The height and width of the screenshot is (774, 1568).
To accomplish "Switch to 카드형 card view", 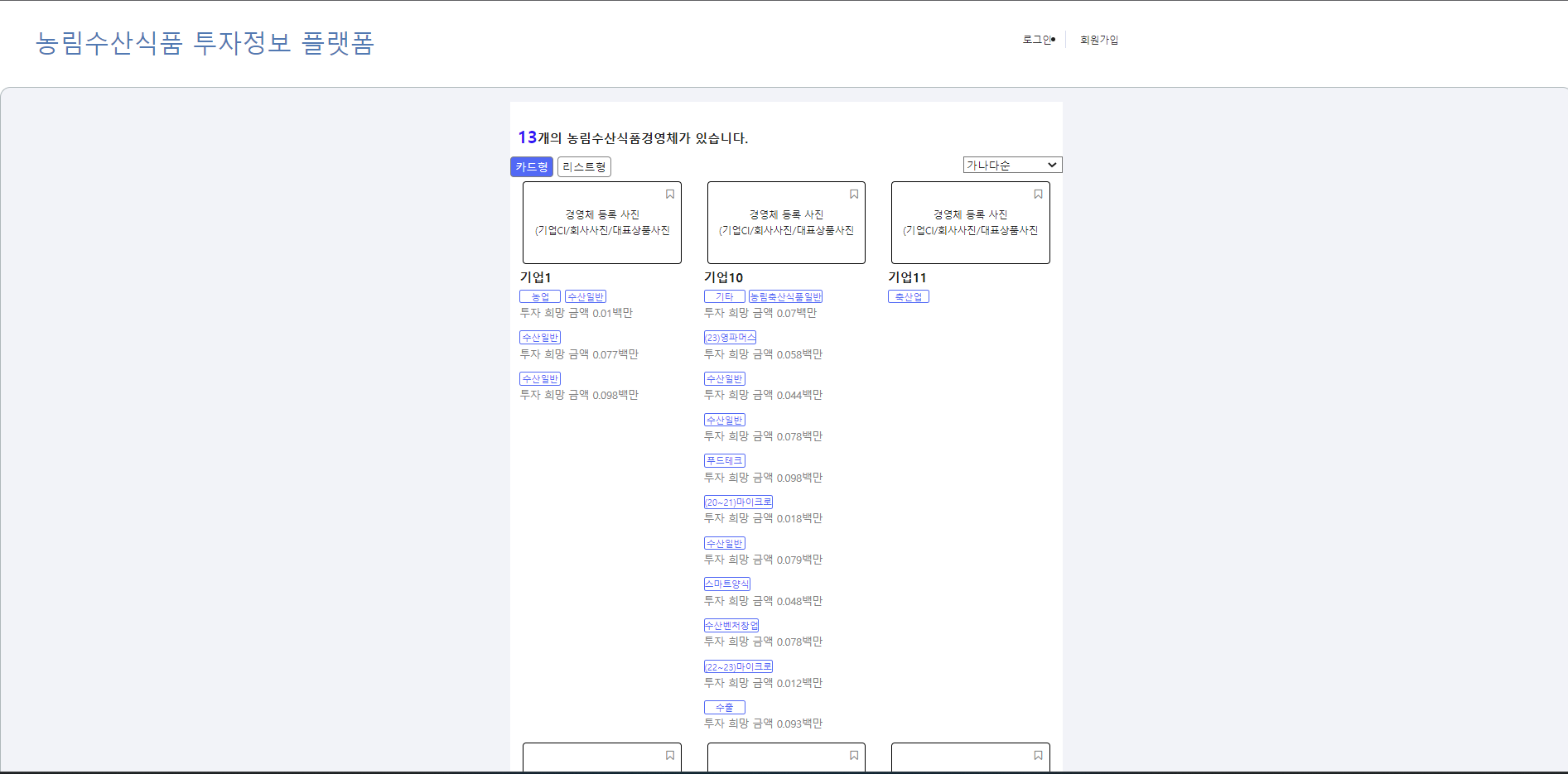I will 531,166.
